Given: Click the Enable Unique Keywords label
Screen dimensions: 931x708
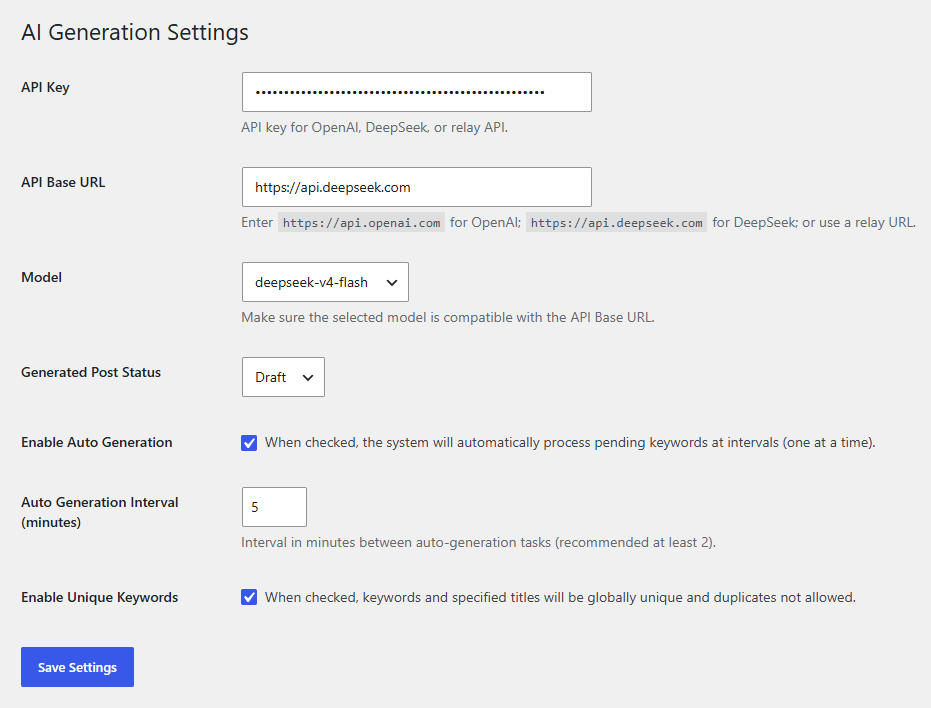Looking at the screenshot, I should tap(100, 597).
